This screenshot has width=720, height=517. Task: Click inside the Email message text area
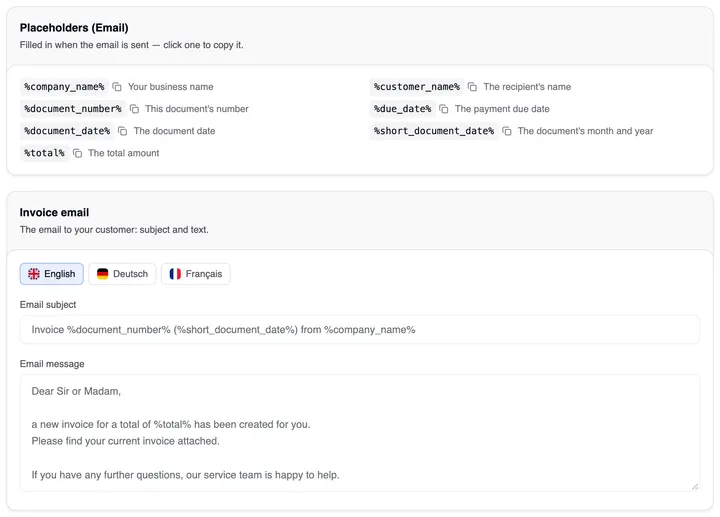[x=360, y=433]
